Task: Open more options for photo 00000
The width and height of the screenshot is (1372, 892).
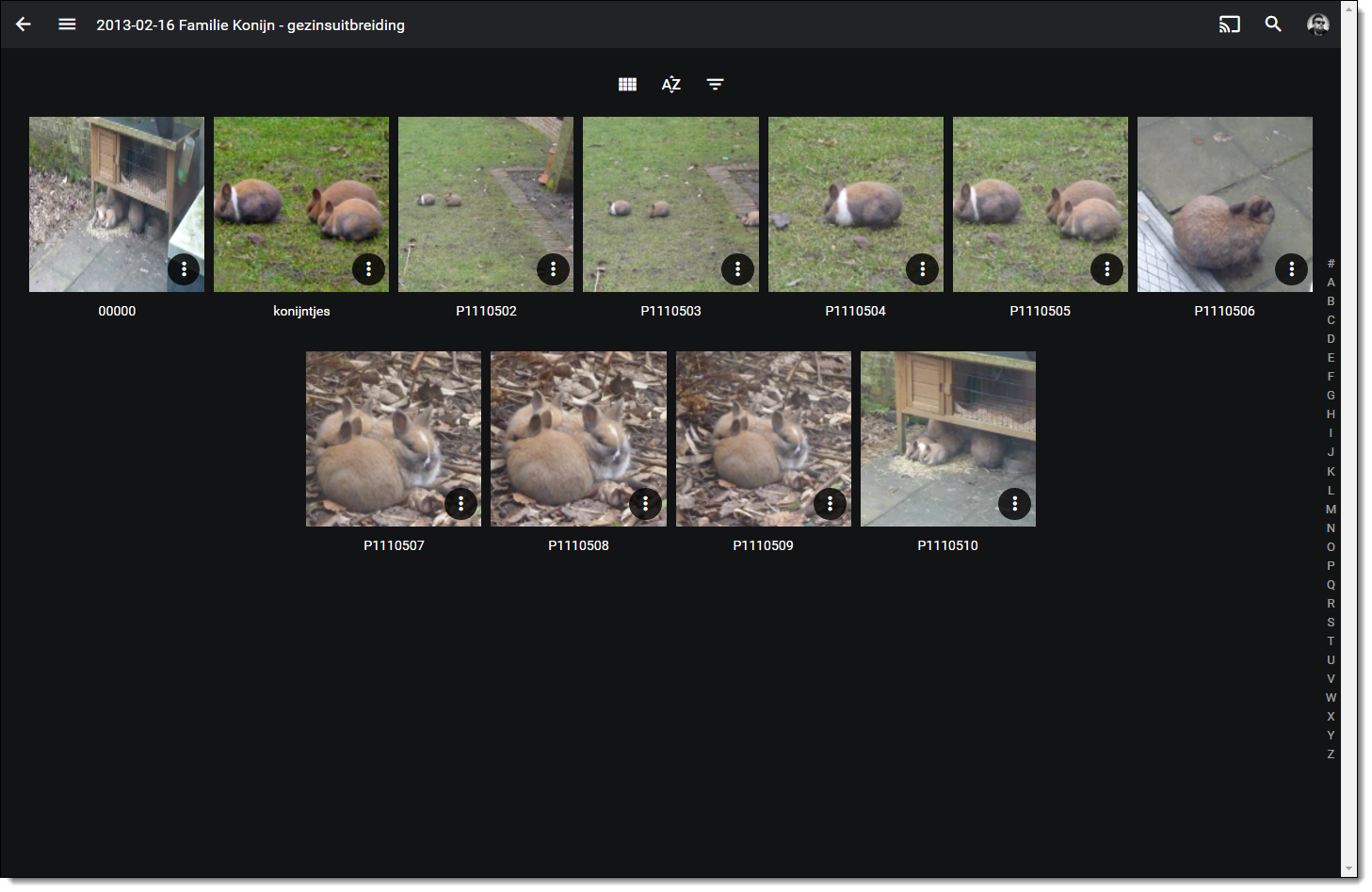Action: pyautogui.click(x=184, y=269)
